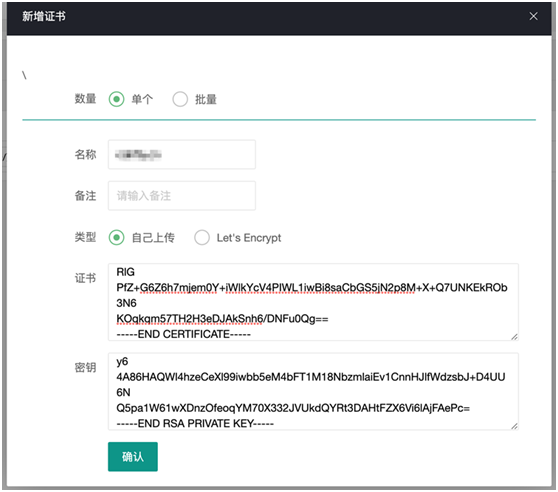Screen dimensions: 558x492
Task: Click inside the 密钥 private key textarea
Action: [x=313, y=391]
